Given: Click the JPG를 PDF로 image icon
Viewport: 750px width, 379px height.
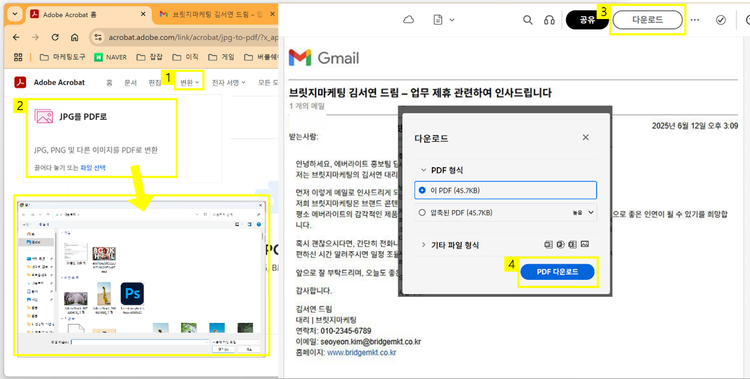Looking at the screenshot, I should coord(44,116).
